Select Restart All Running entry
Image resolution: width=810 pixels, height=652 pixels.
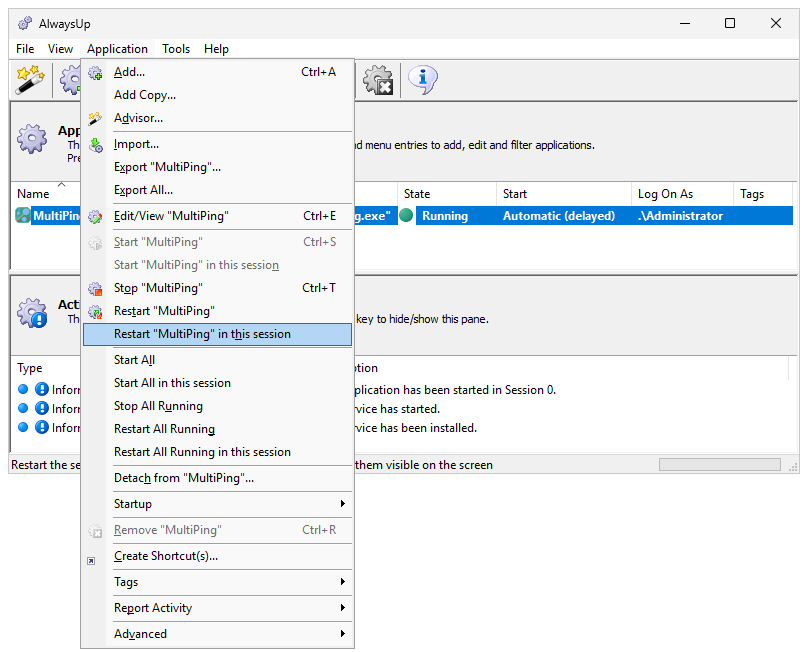[x=217, y=429]
